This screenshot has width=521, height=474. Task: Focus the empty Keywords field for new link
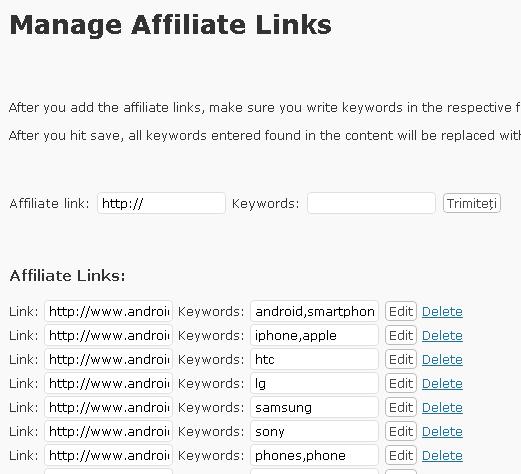[371, 203]
